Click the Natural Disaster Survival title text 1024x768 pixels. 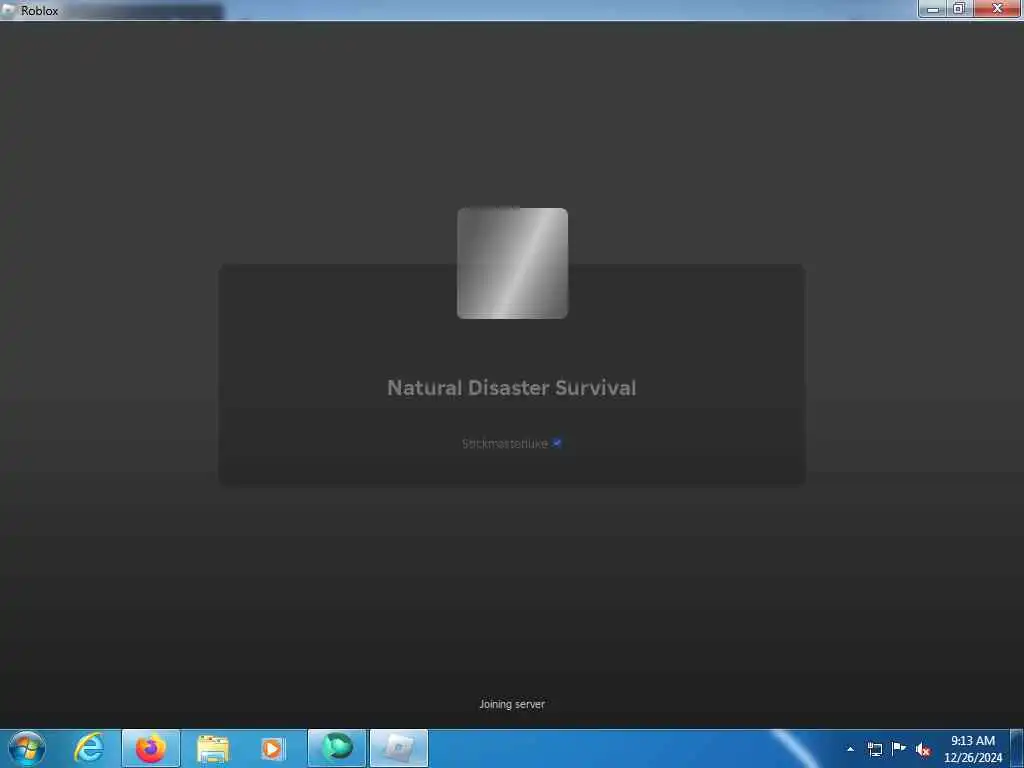511,388
